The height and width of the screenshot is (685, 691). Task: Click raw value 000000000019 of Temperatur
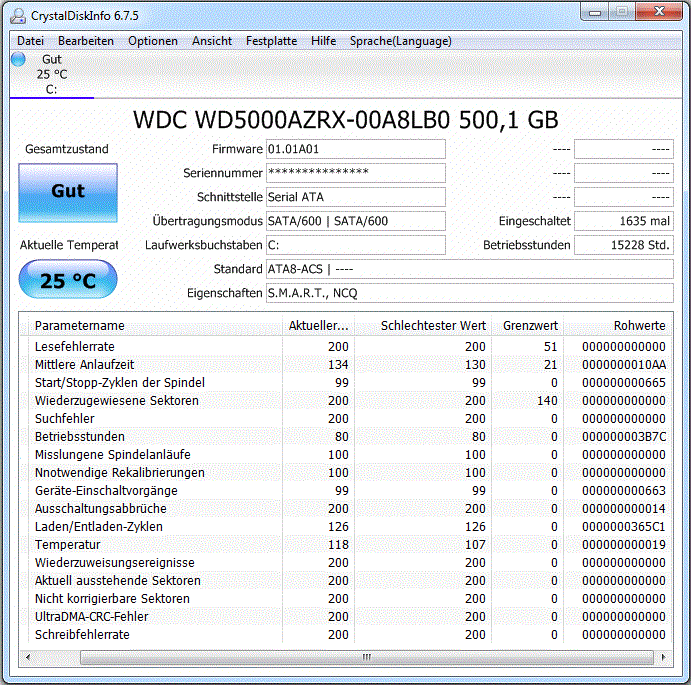pyautogui.click(x=624, y=545)
